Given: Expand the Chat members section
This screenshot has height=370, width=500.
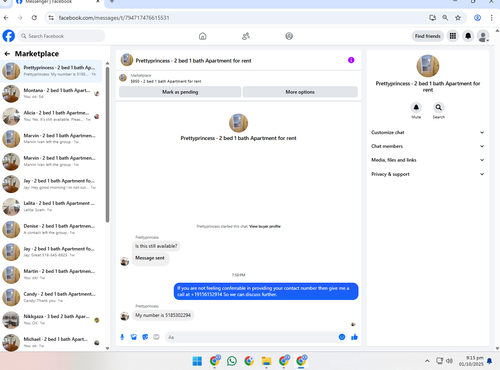Looking at the screenshot, I should [428, 146].
